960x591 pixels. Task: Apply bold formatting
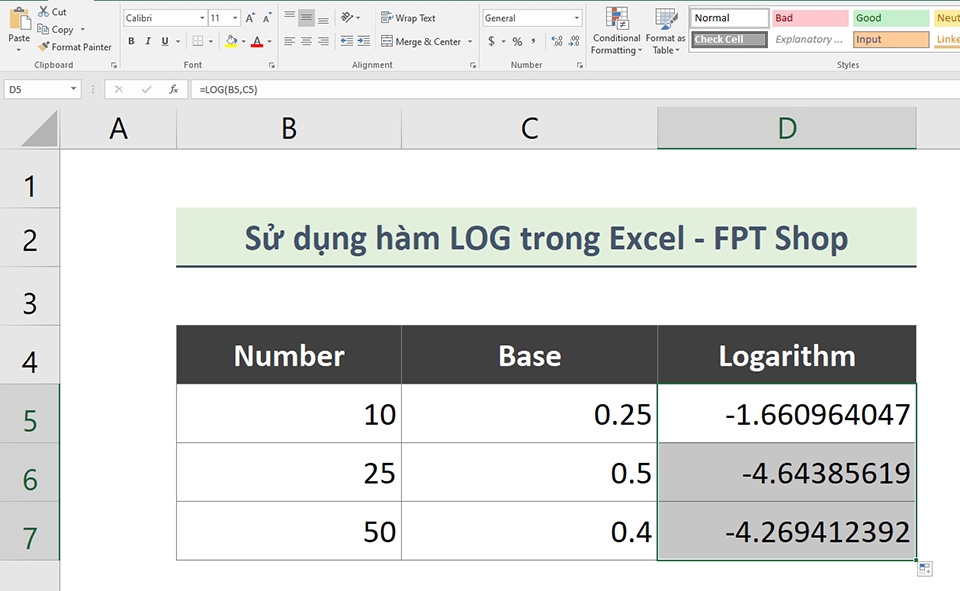(x=130, y=41)
